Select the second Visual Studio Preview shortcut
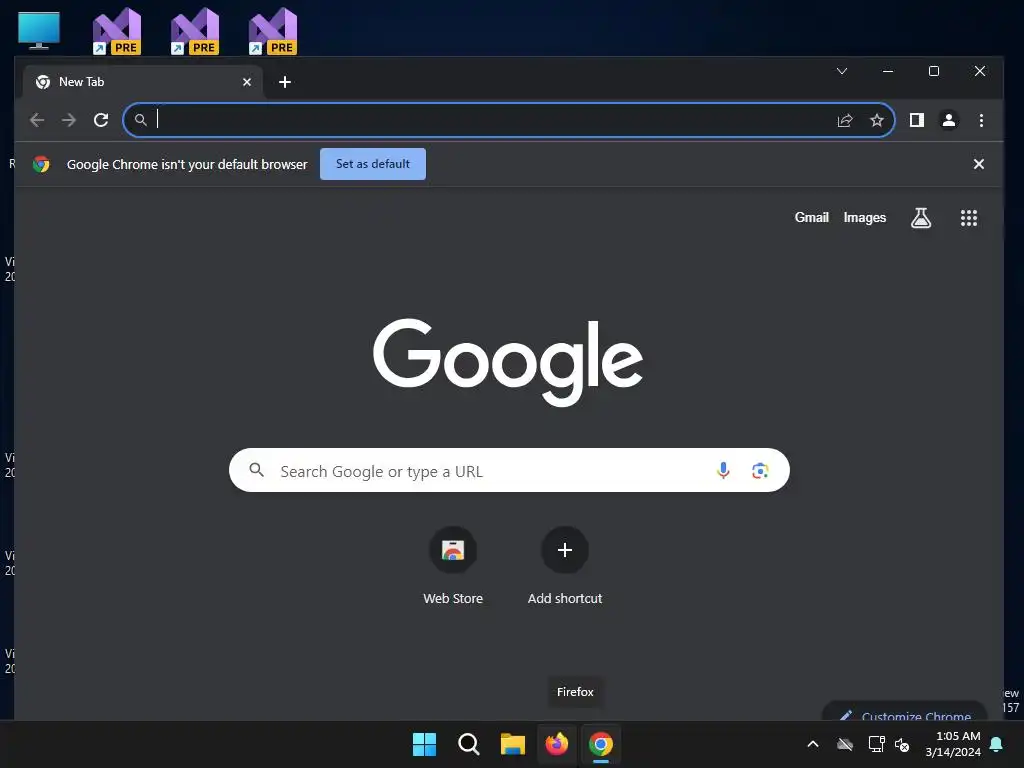Viewport: 1024px width, 768px height. click(x=195, y=31)
